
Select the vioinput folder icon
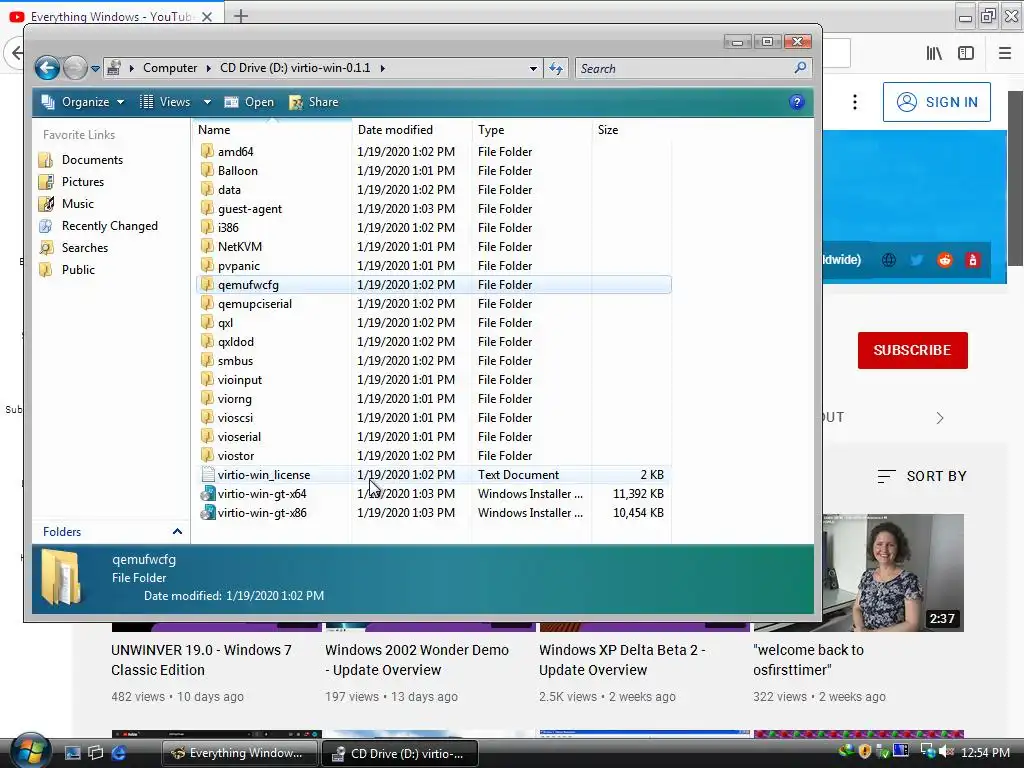point(207,379)
